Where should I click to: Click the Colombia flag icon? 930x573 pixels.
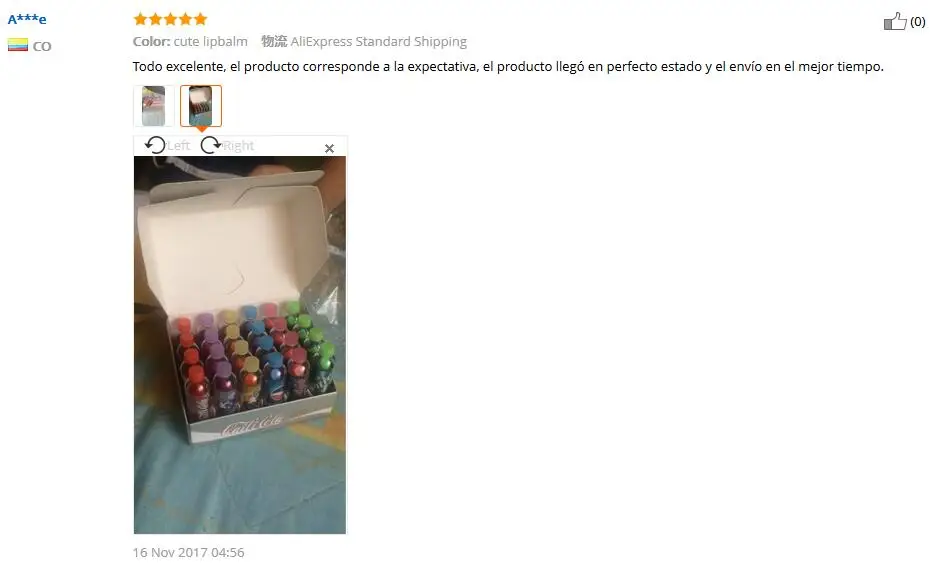(18, 45)
